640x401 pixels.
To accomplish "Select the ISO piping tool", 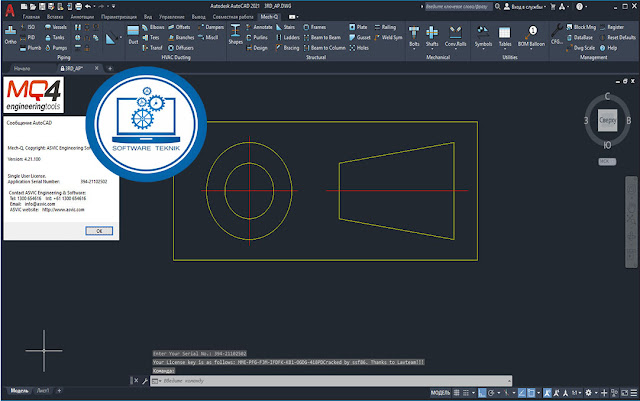I will [x=28, y=27].
